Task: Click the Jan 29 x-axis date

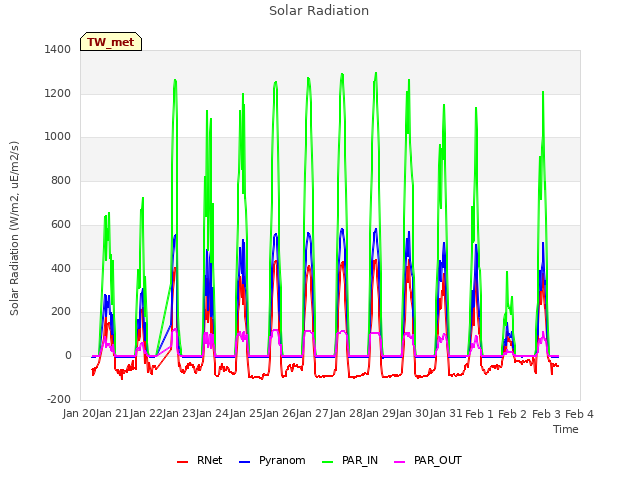Action: (x=380, y=414)
